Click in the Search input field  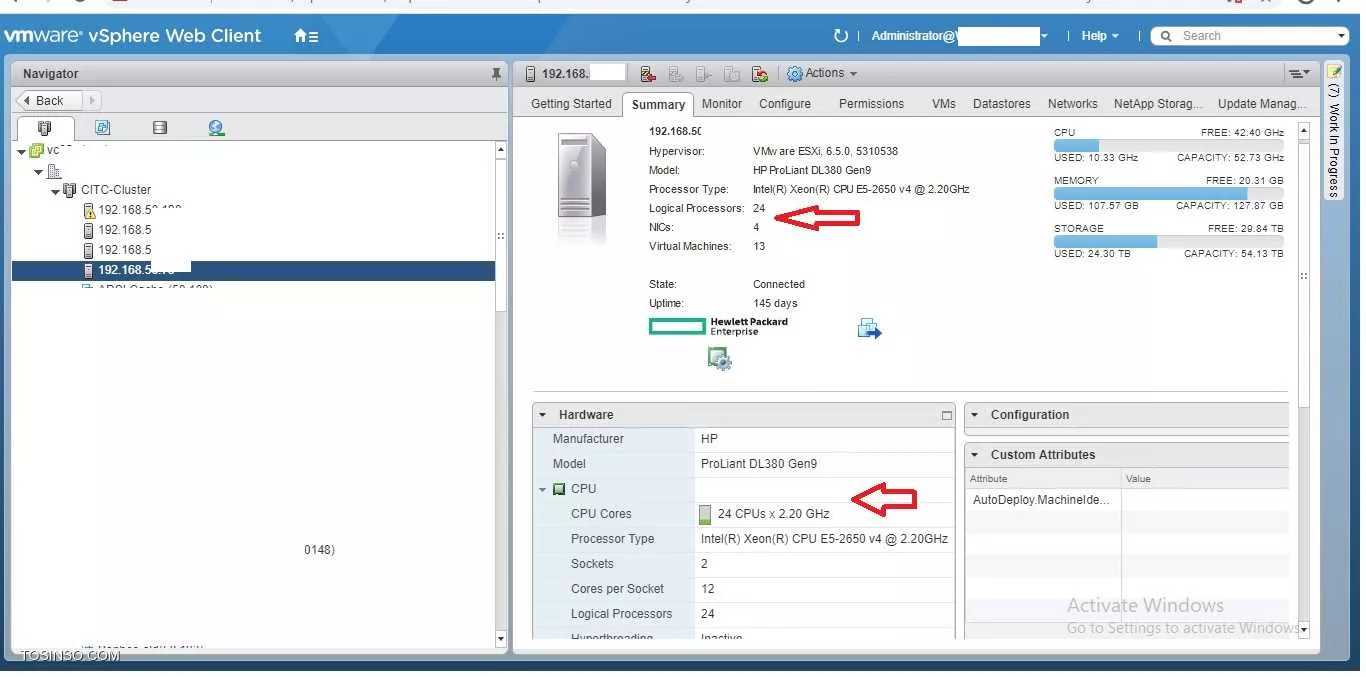point(1255,36)
